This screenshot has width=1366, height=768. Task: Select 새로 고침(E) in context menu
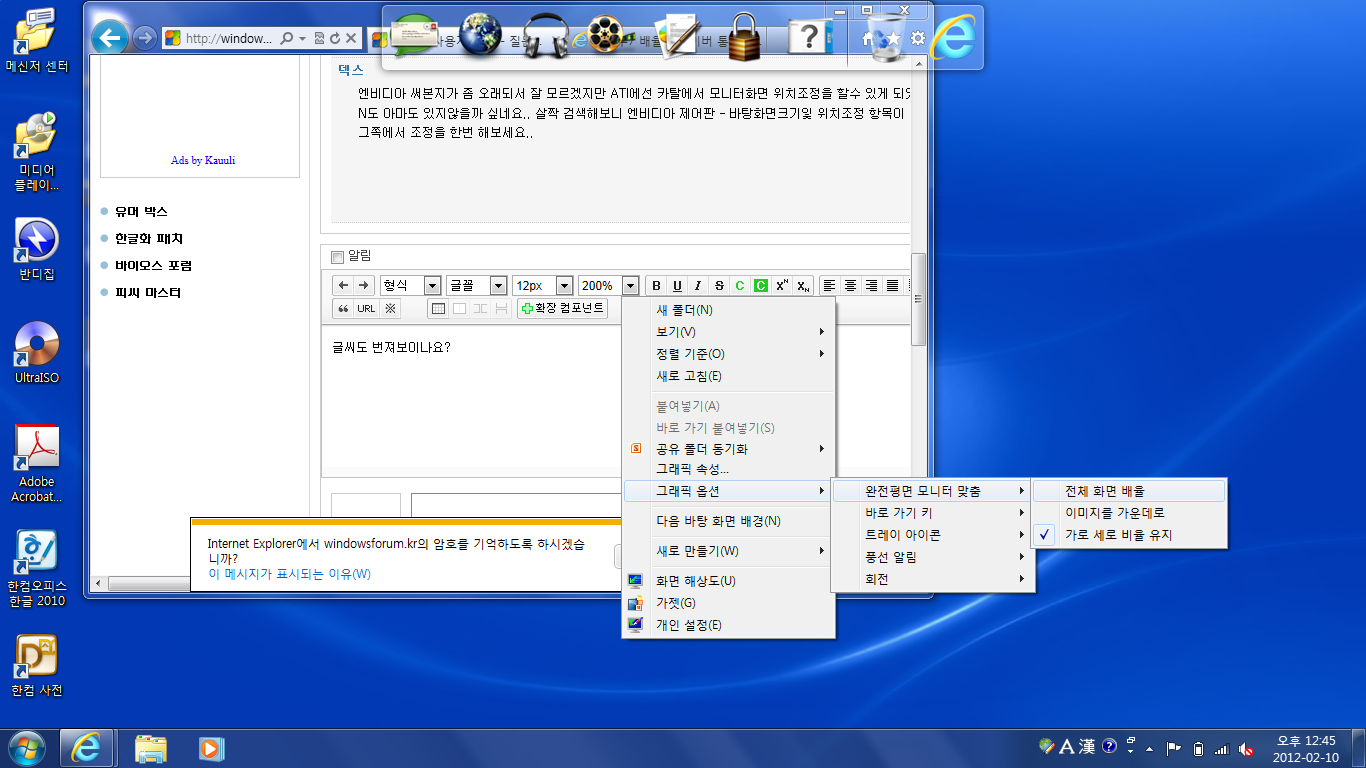(728, 376)
